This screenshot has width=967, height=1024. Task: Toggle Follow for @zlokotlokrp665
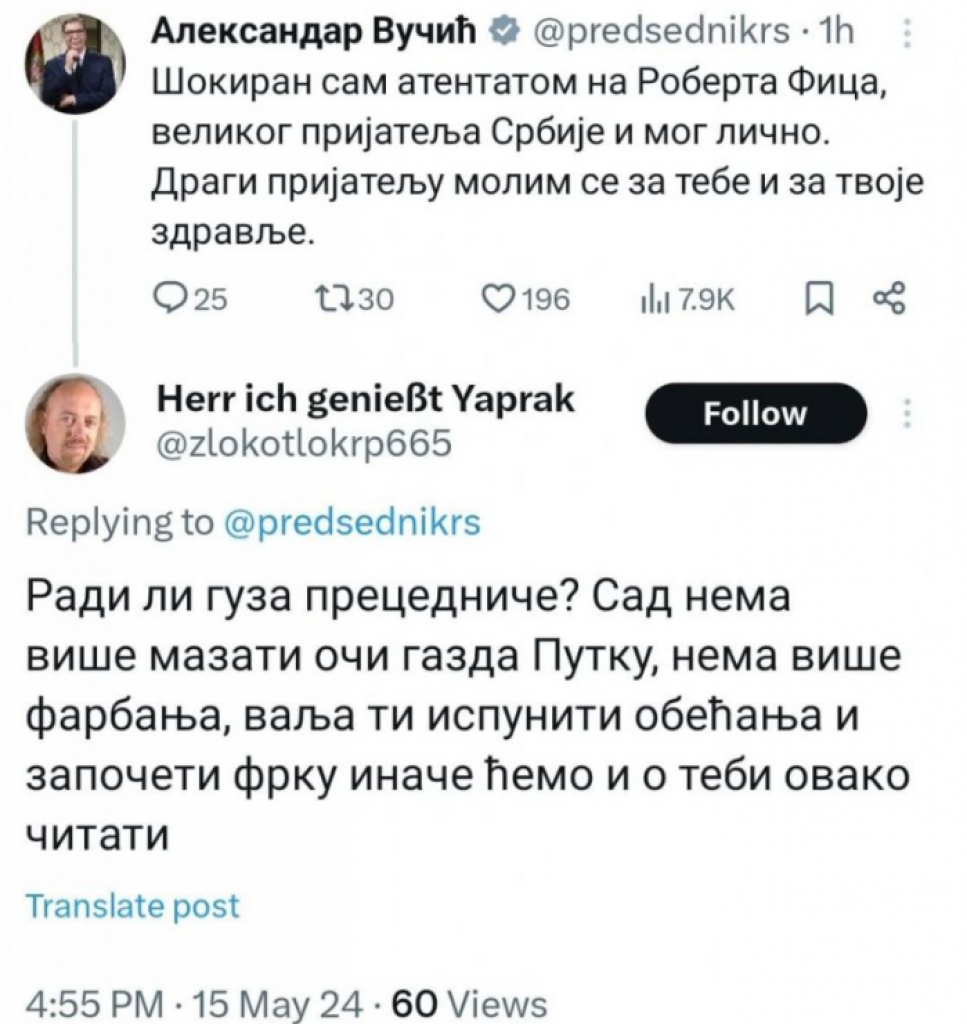click(x=757, y=412)
